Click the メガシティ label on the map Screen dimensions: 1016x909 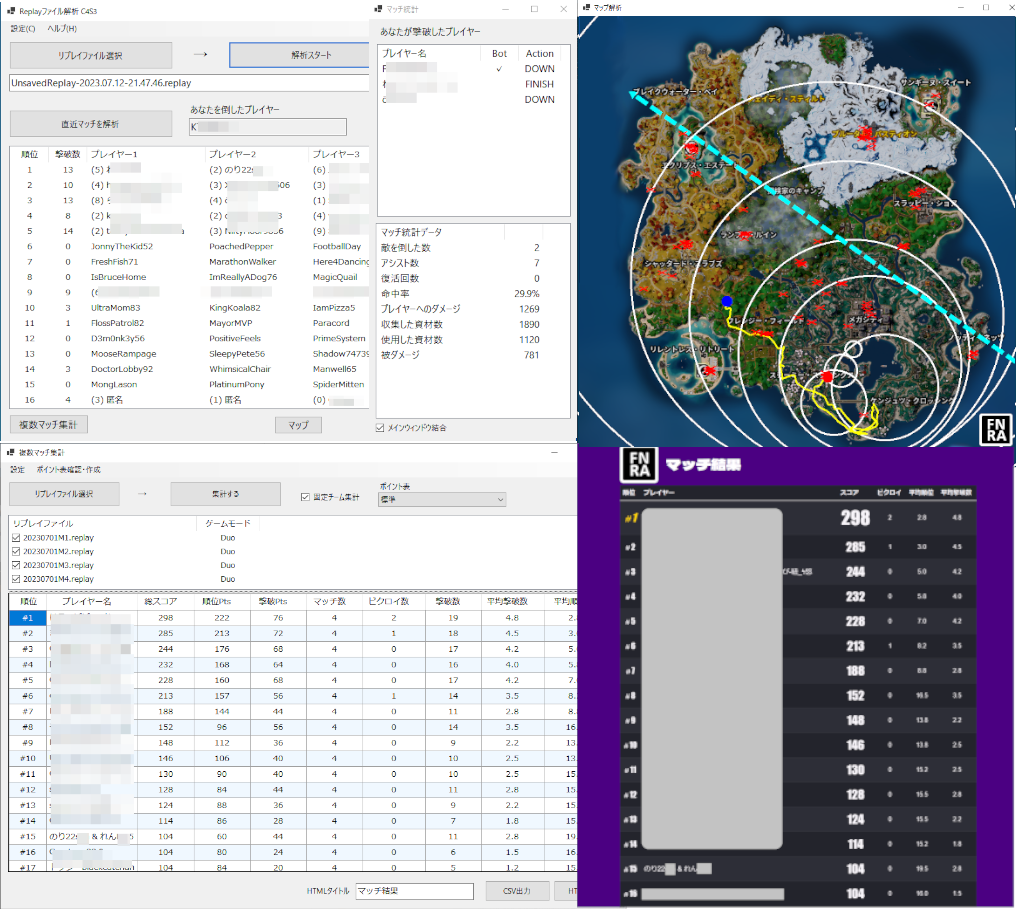(x=865, y=320)
